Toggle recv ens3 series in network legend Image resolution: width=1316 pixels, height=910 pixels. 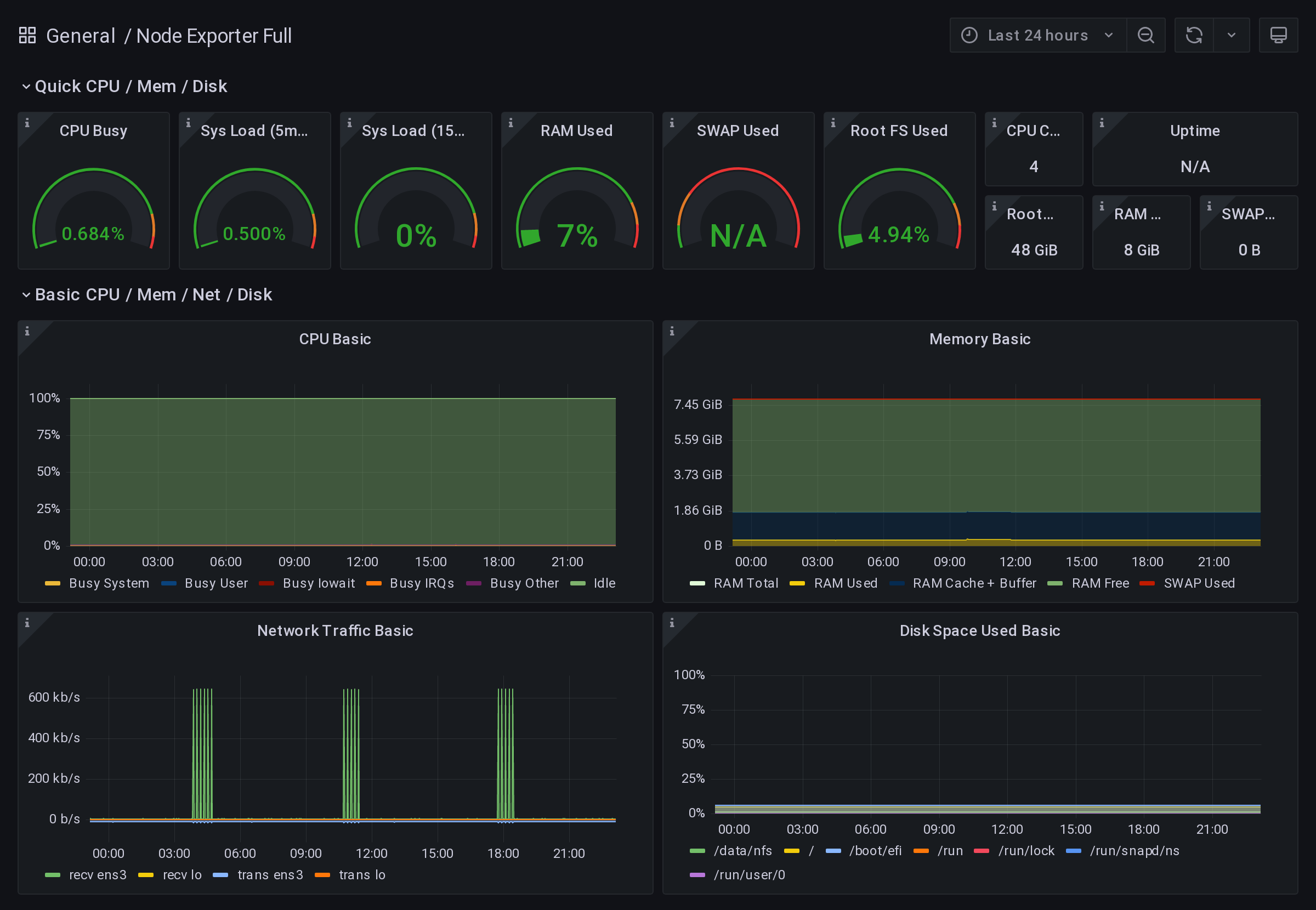[x=98, y=875]
